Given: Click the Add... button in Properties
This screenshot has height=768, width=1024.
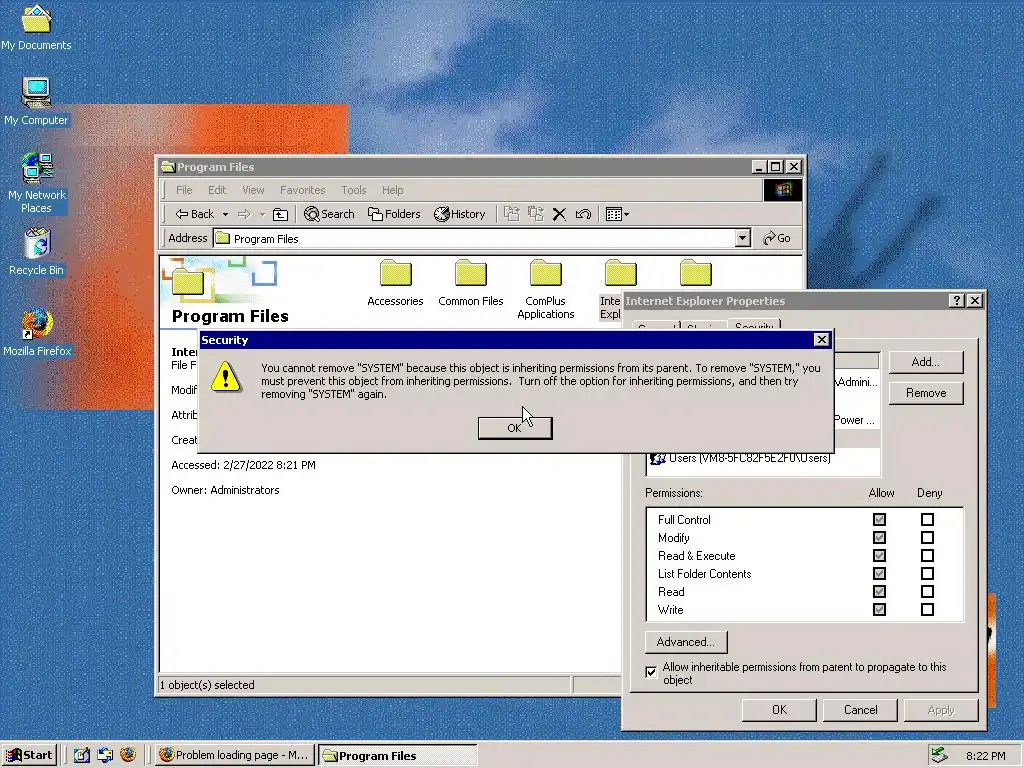Looking at the screenshot, I should pyautogui.click(x=925, y=362).
